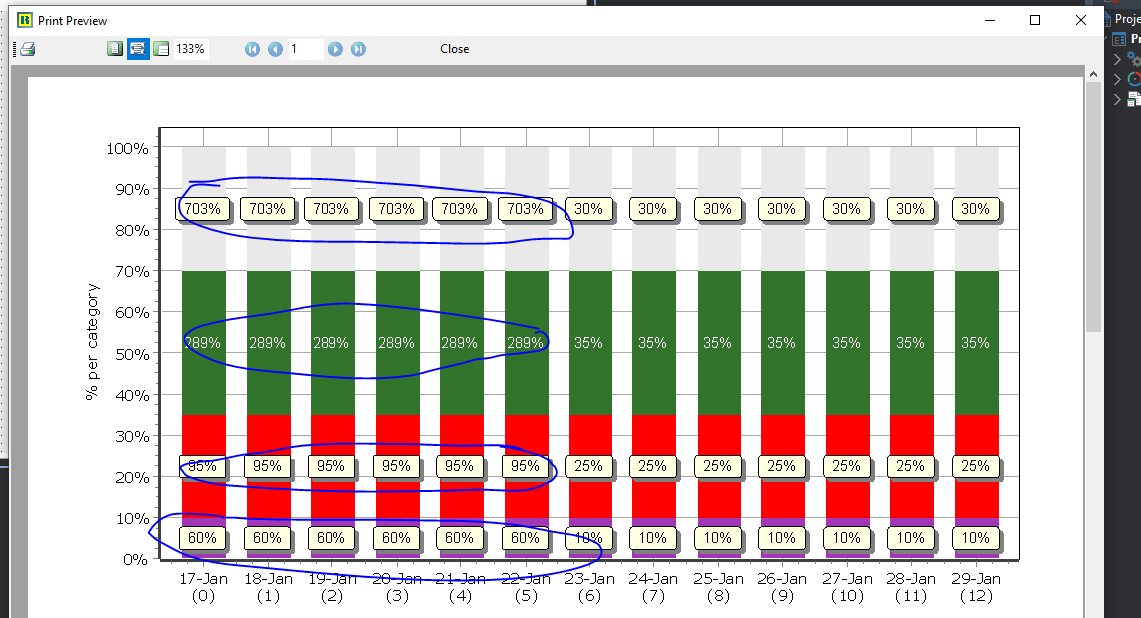Click the 35% label on the 27-Jan bar
Viewport: 1141px width, 618px height.
[846, 343]
